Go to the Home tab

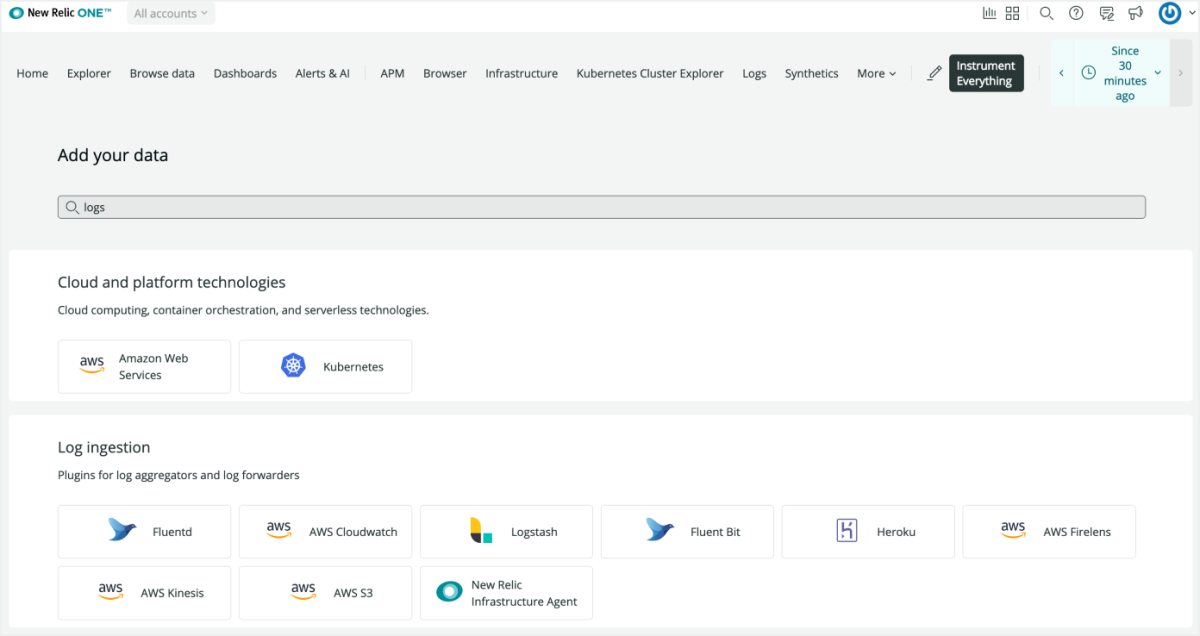point(32,73)
